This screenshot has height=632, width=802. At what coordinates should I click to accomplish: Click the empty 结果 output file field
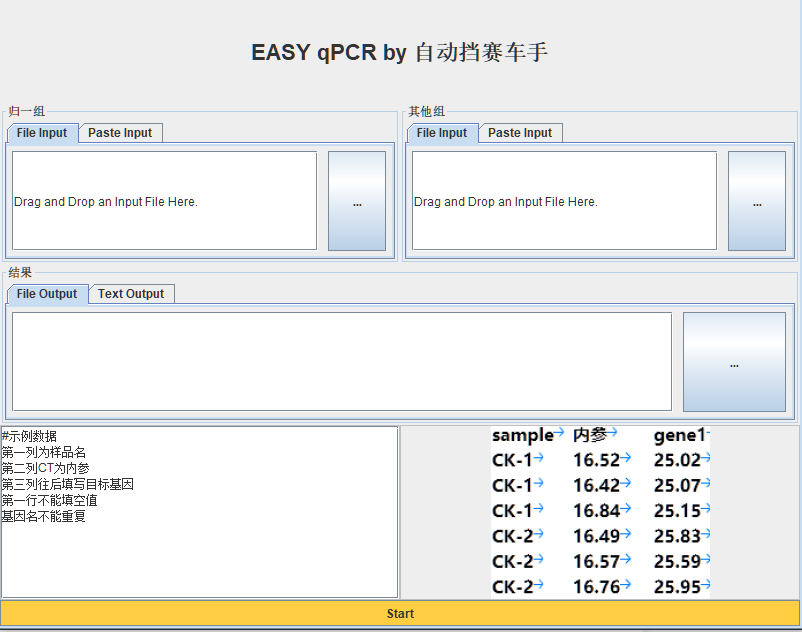click(x=341, y=362)
